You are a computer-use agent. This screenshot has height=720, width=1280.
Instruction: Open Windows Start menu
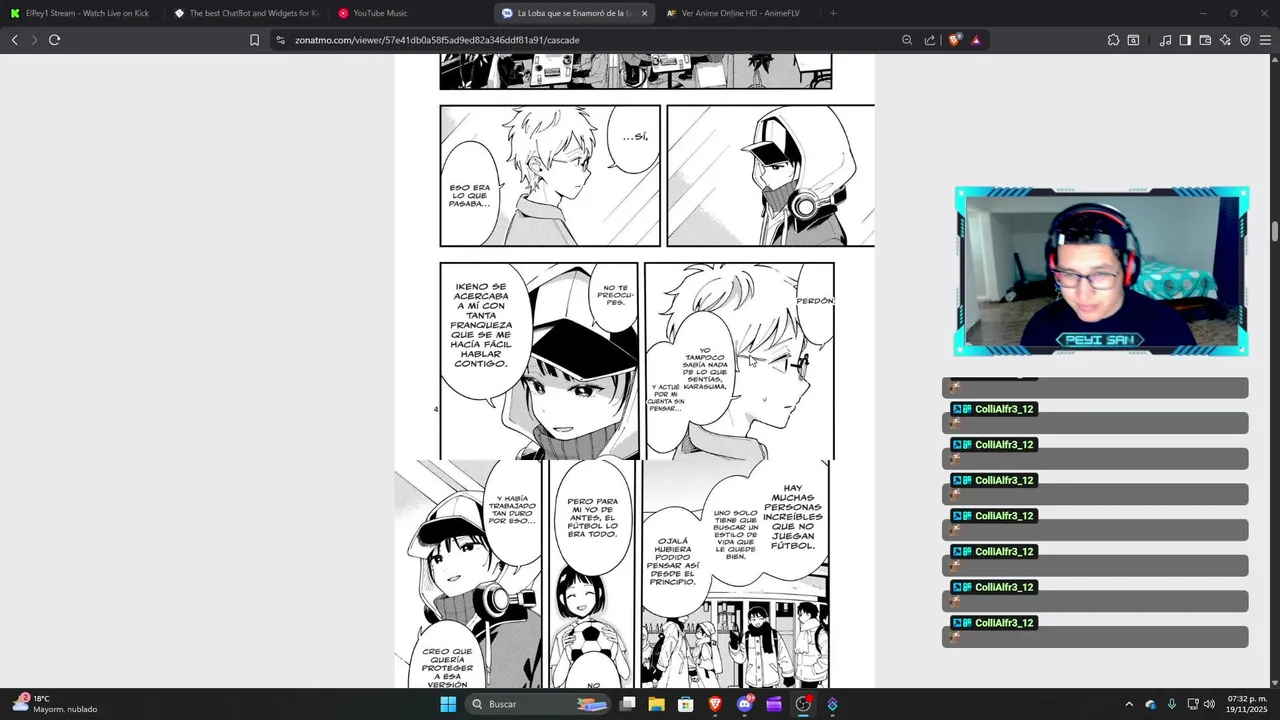[x=448, y=704]
